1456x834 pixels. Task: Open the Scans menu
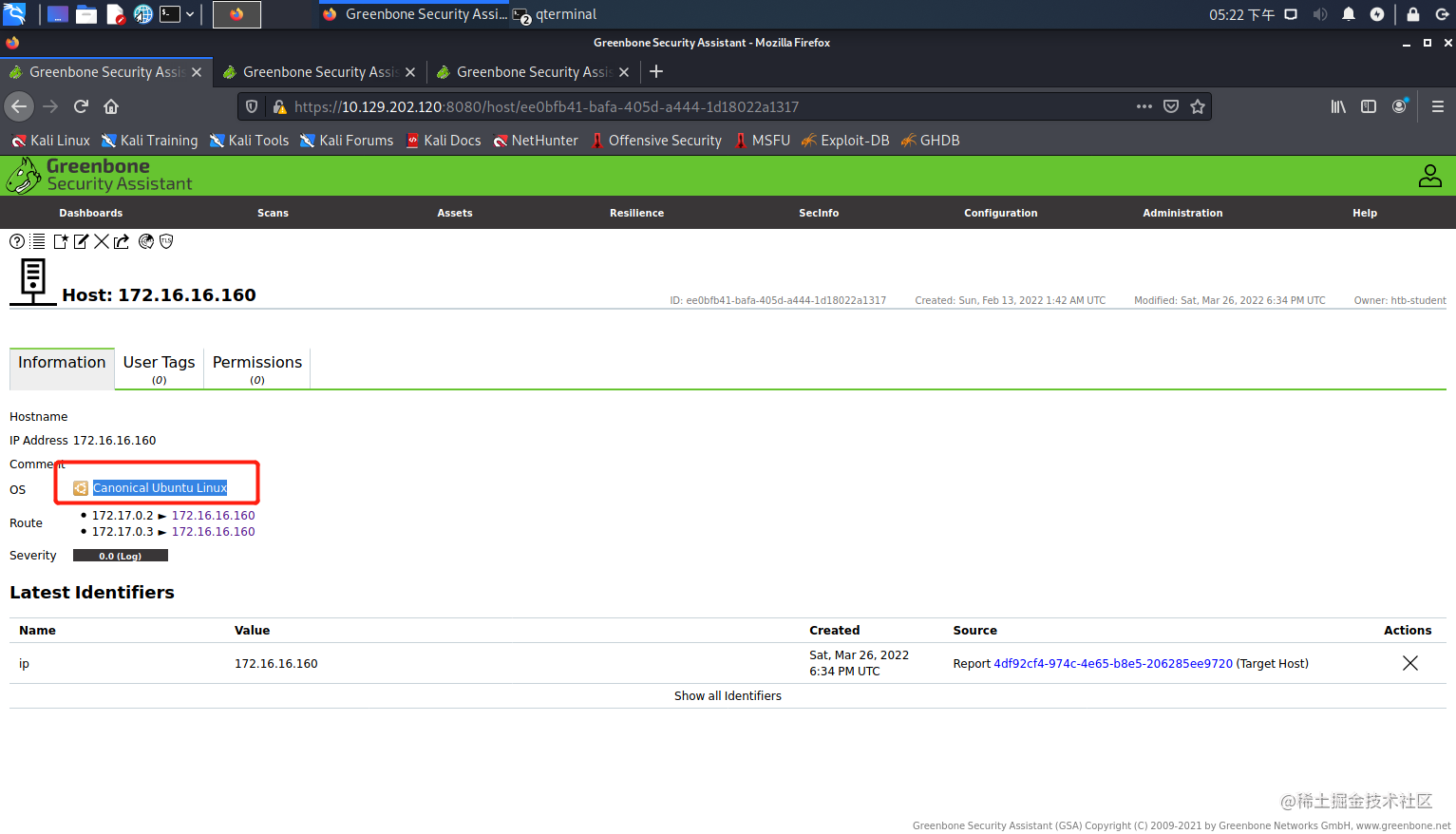(x=273, y=213)
